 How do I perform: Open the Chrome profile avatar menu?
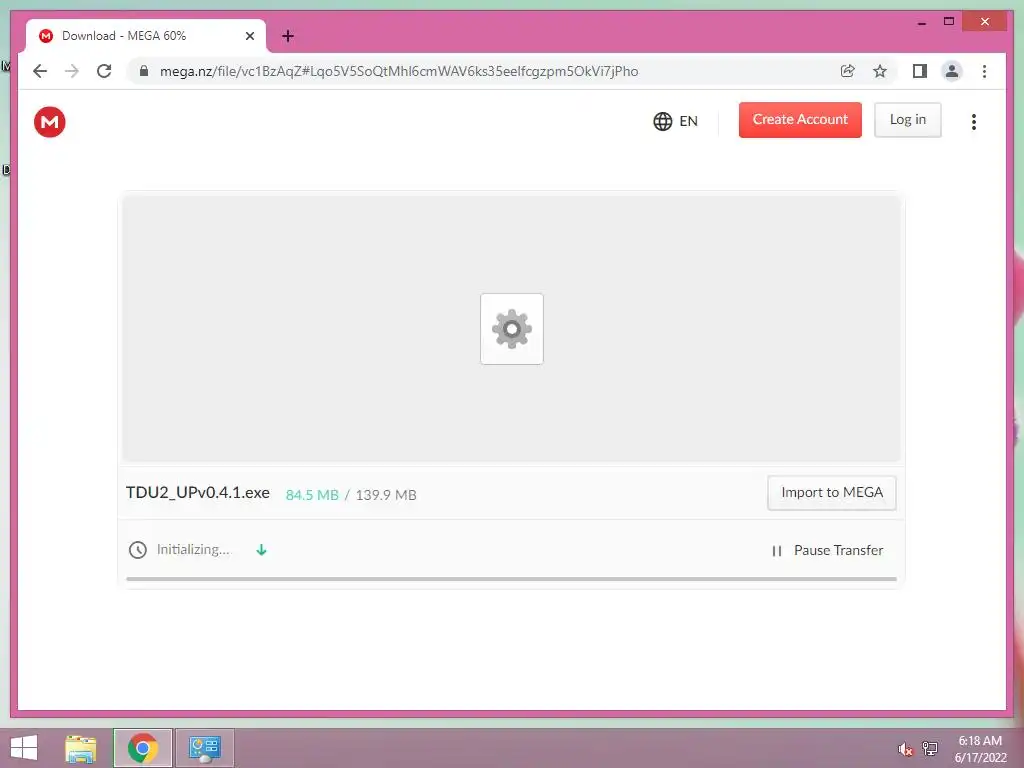point(952,71)
